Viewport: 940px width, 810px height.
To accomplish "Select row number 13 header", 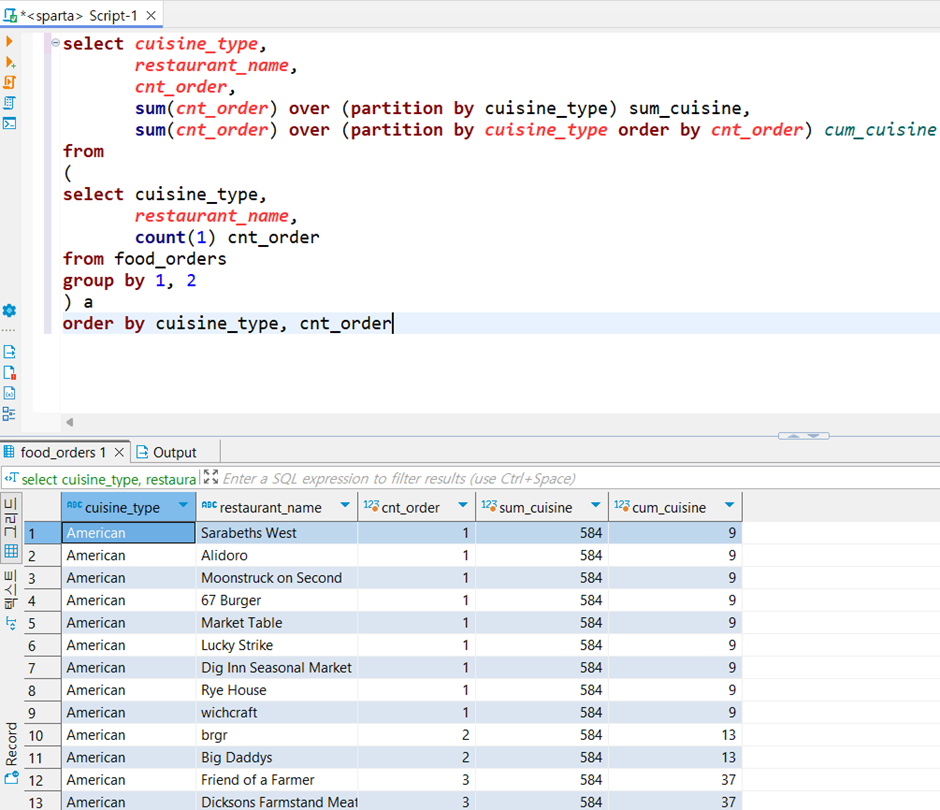I will point(43,802).
